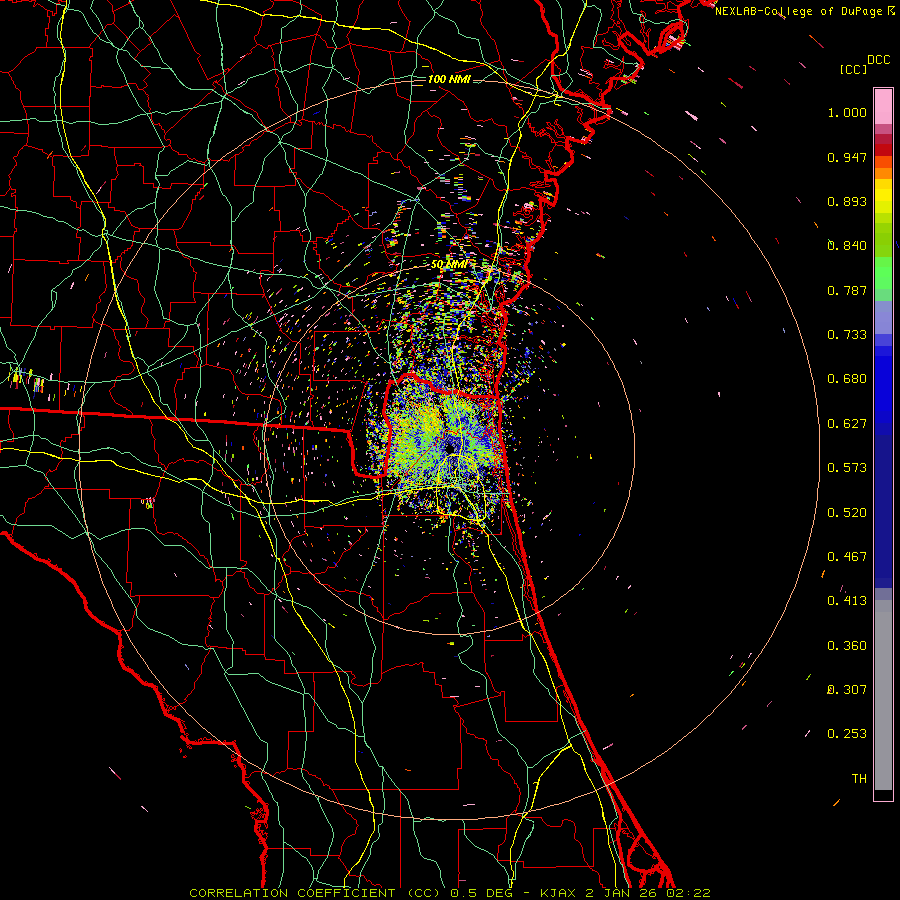Click the KJAX radar site center
Screen dimensions: 900x900
pos(449,447)
